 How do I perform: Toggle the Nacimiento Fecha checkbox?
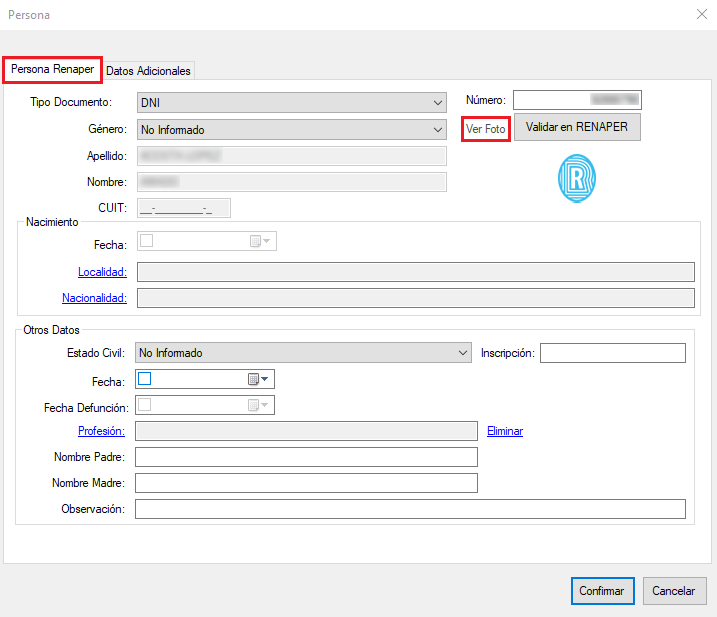146,241
